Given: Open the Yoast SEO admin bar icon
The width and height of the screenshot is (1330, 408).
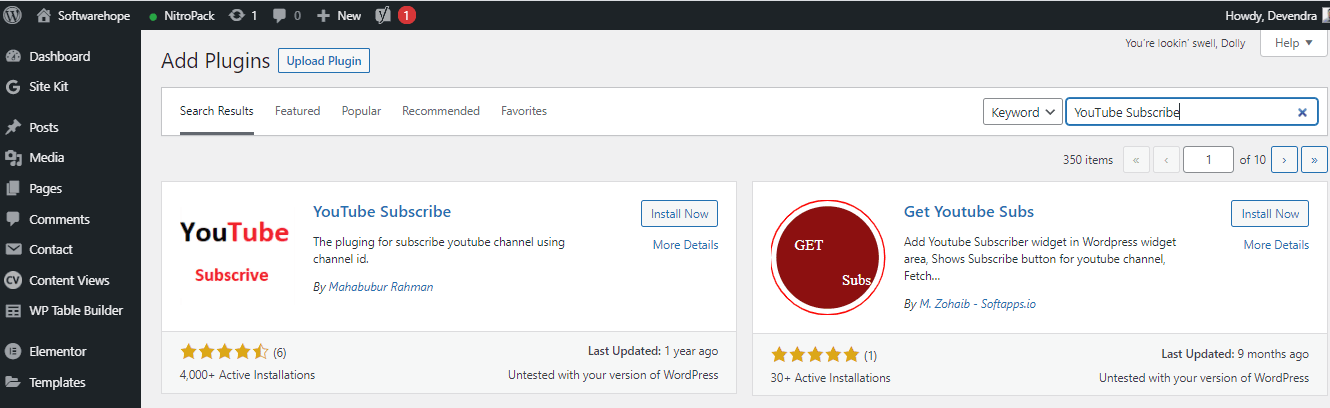Looking at the screenshot, I should [x=383, y=15].
